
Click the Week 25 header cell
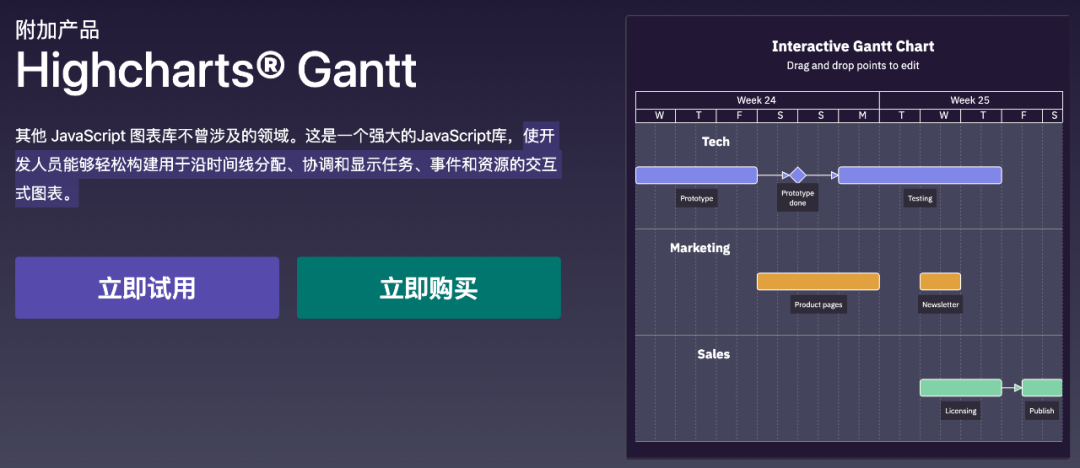click(970, 100)
